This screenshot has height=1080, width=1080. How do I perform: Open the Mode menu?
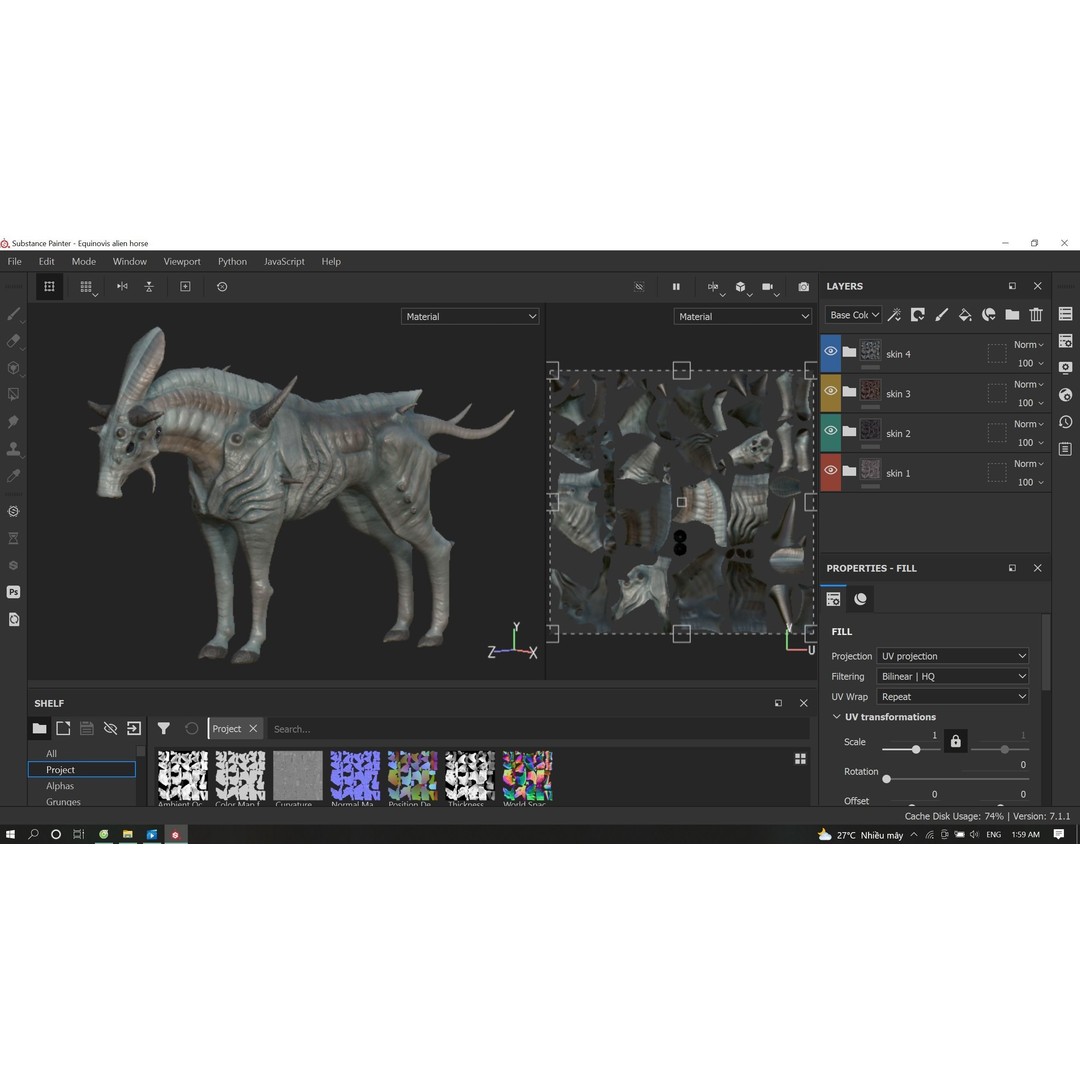click(83, 261)
